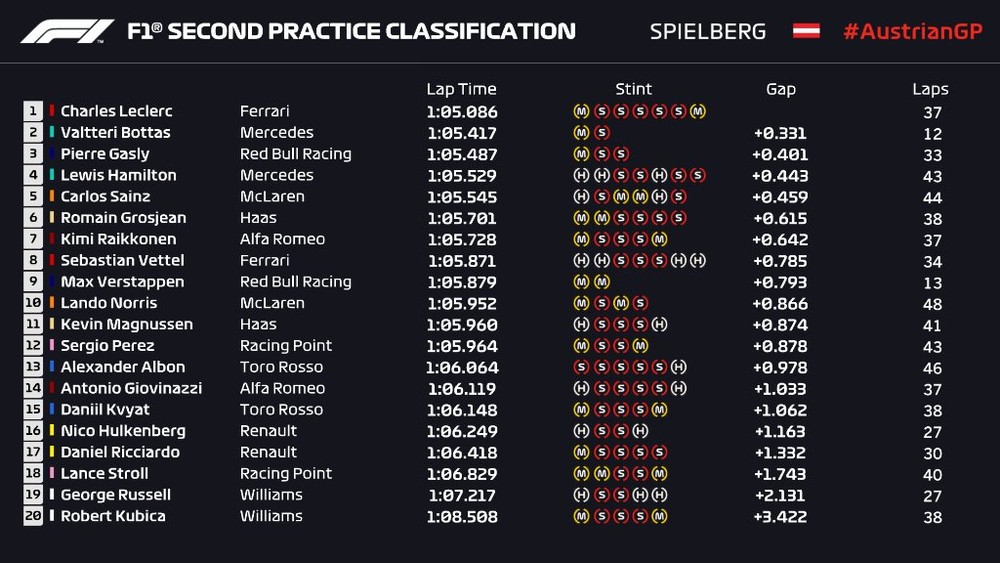
Task: Click the Gap column header
Action: pos(780,89)
